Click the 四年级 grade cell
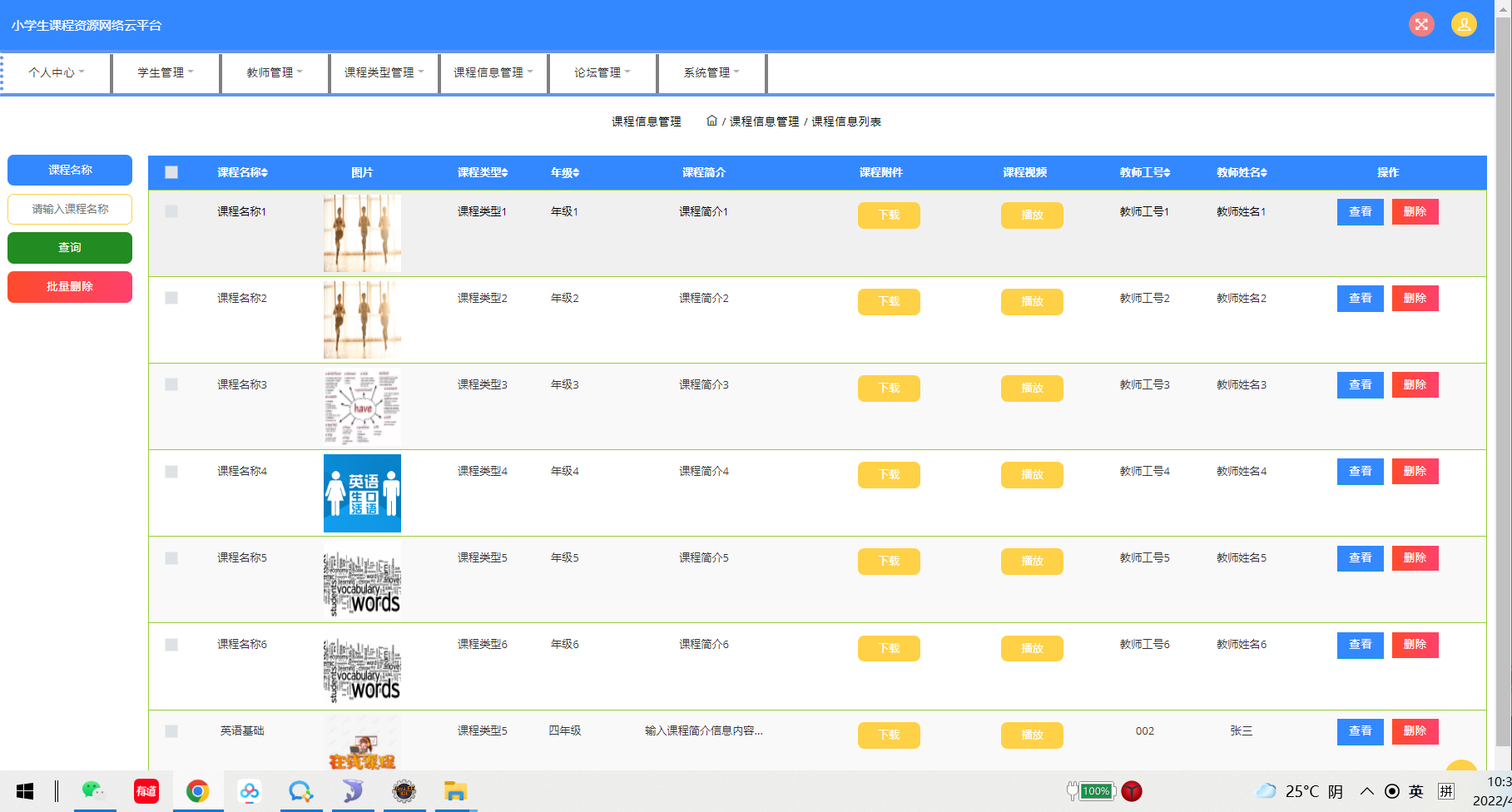This screenshot has height=812, width=1512. (x=564, y=731)
